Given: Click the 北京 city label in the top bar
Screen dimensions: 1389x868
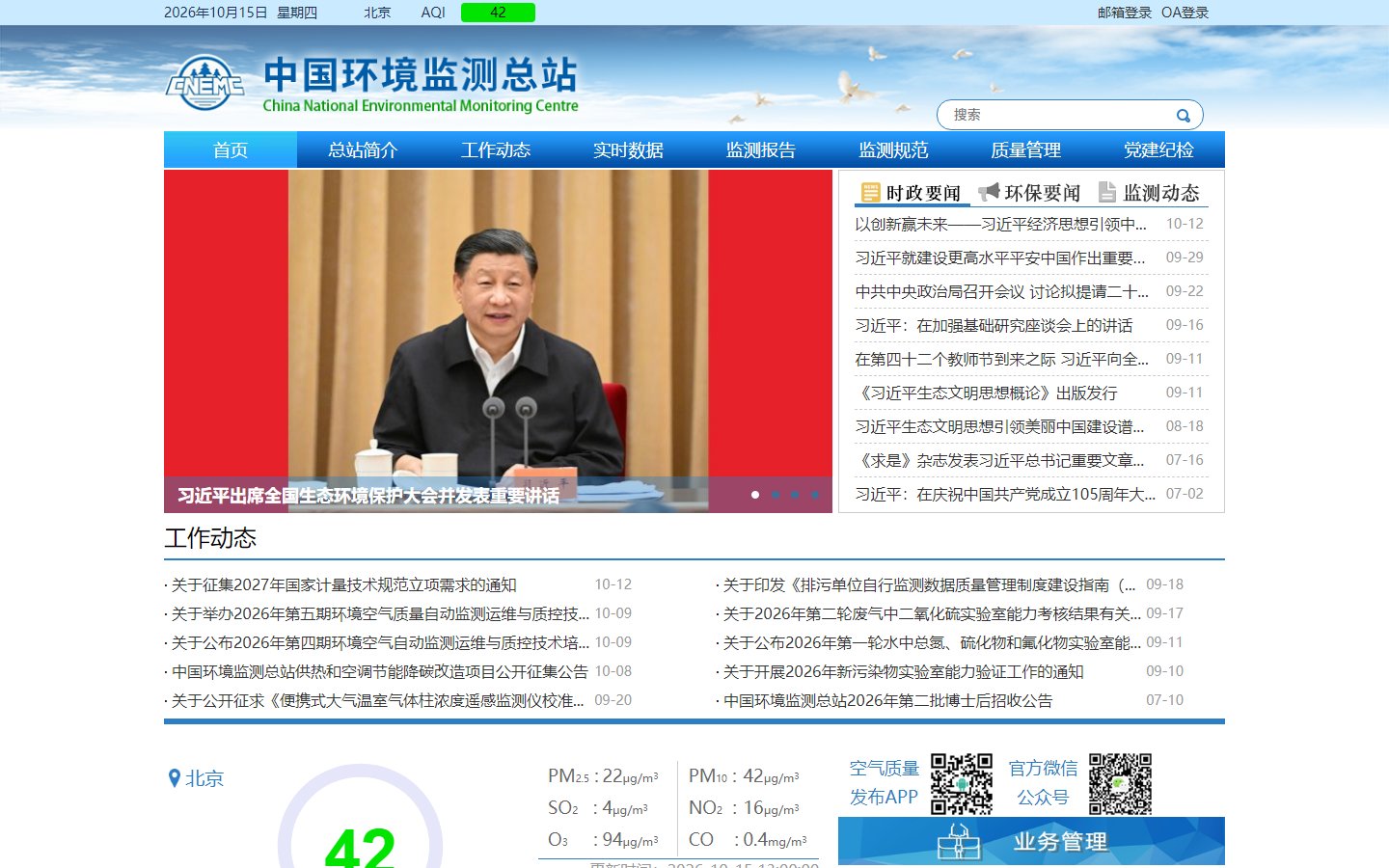Looking at the screenshot, I should (x=377, y=13).
